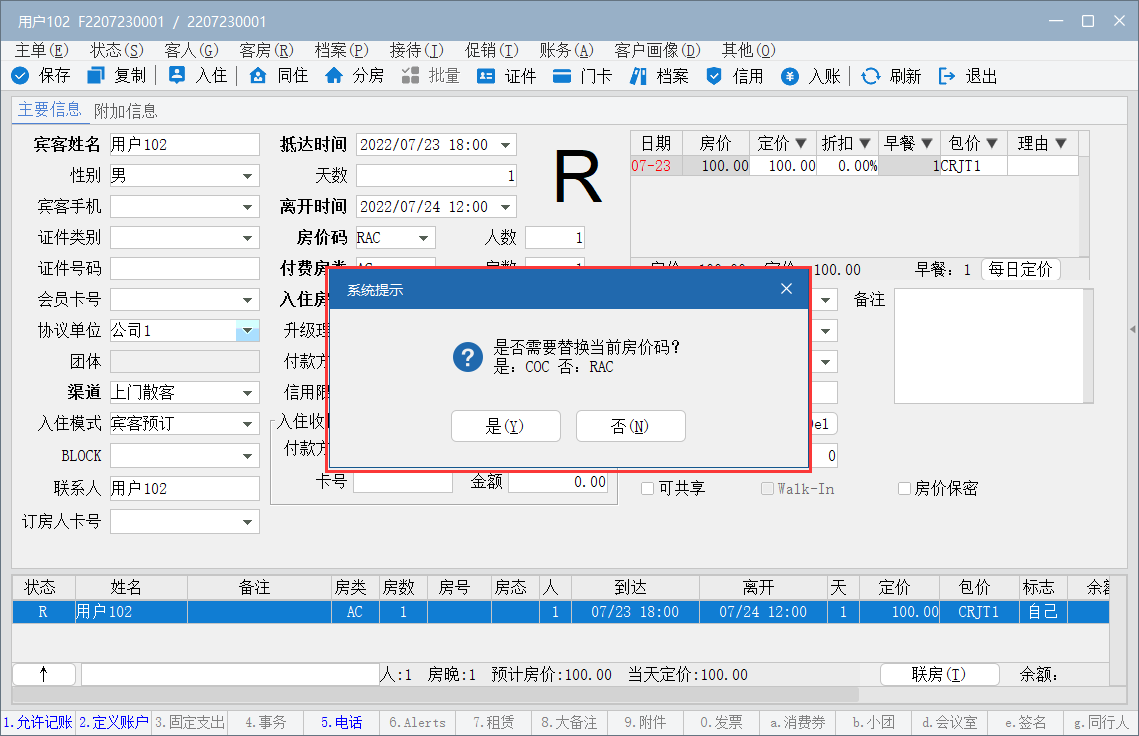Image resolution: width=1139 pixels, height=736 pixels.
Task: Open the 离开时间 date dropdown
Action: pyautogui.click(x=506, y=206)
